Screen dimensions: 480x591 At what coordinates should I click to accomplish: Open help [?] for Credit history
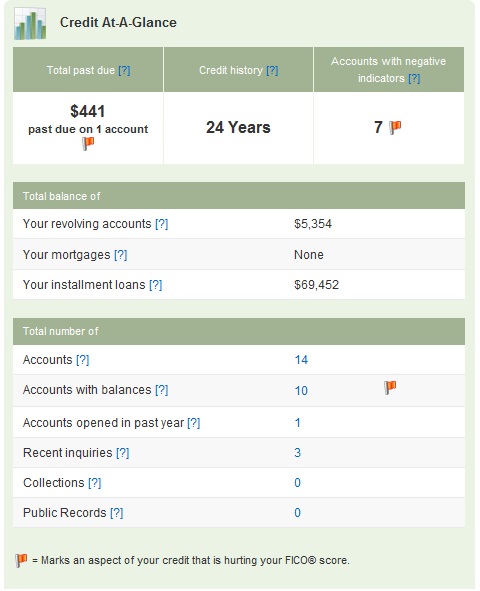[x=272, y=70]
